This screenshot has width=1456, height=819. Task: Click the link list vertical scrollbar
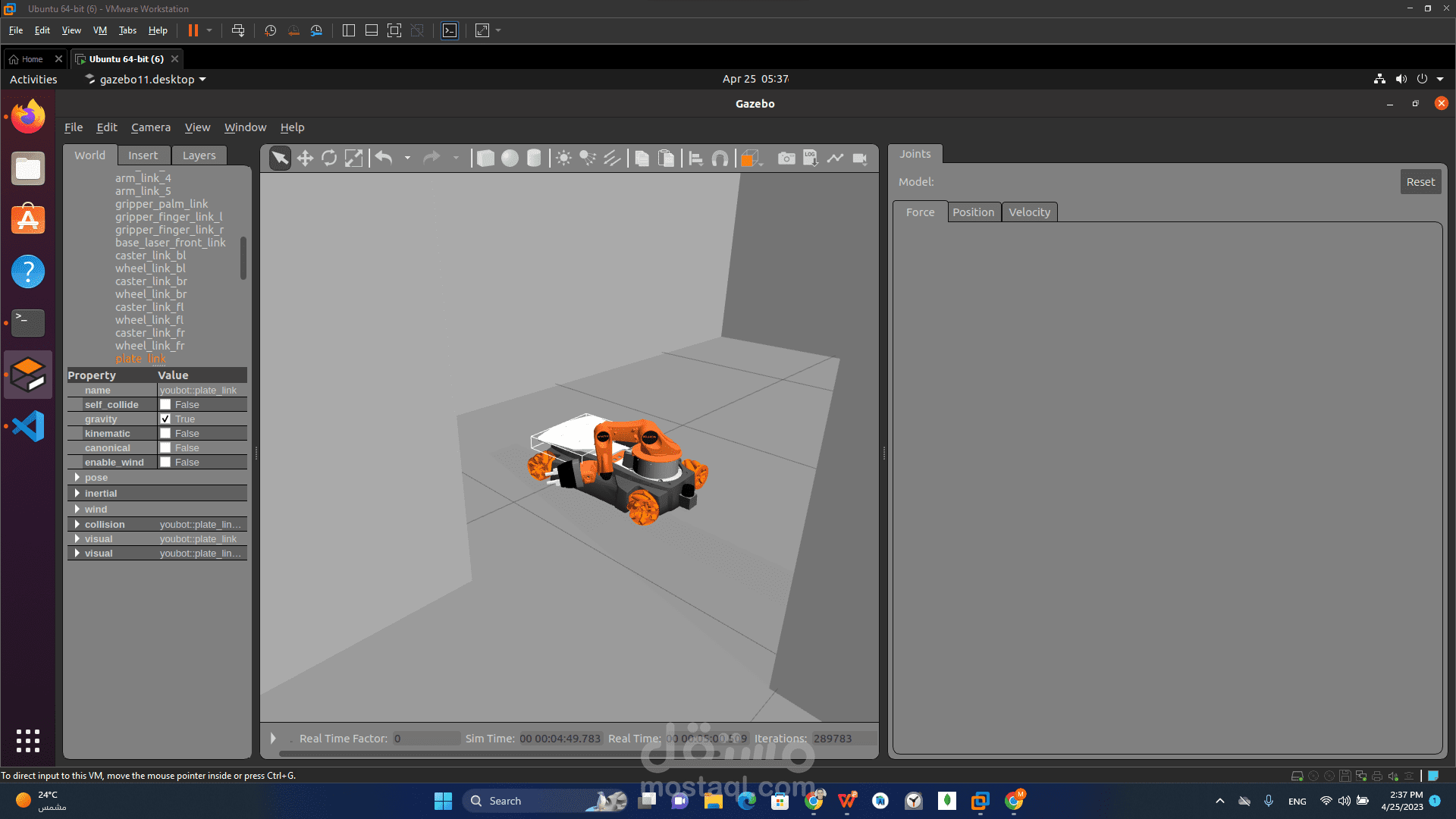point(243,258)
